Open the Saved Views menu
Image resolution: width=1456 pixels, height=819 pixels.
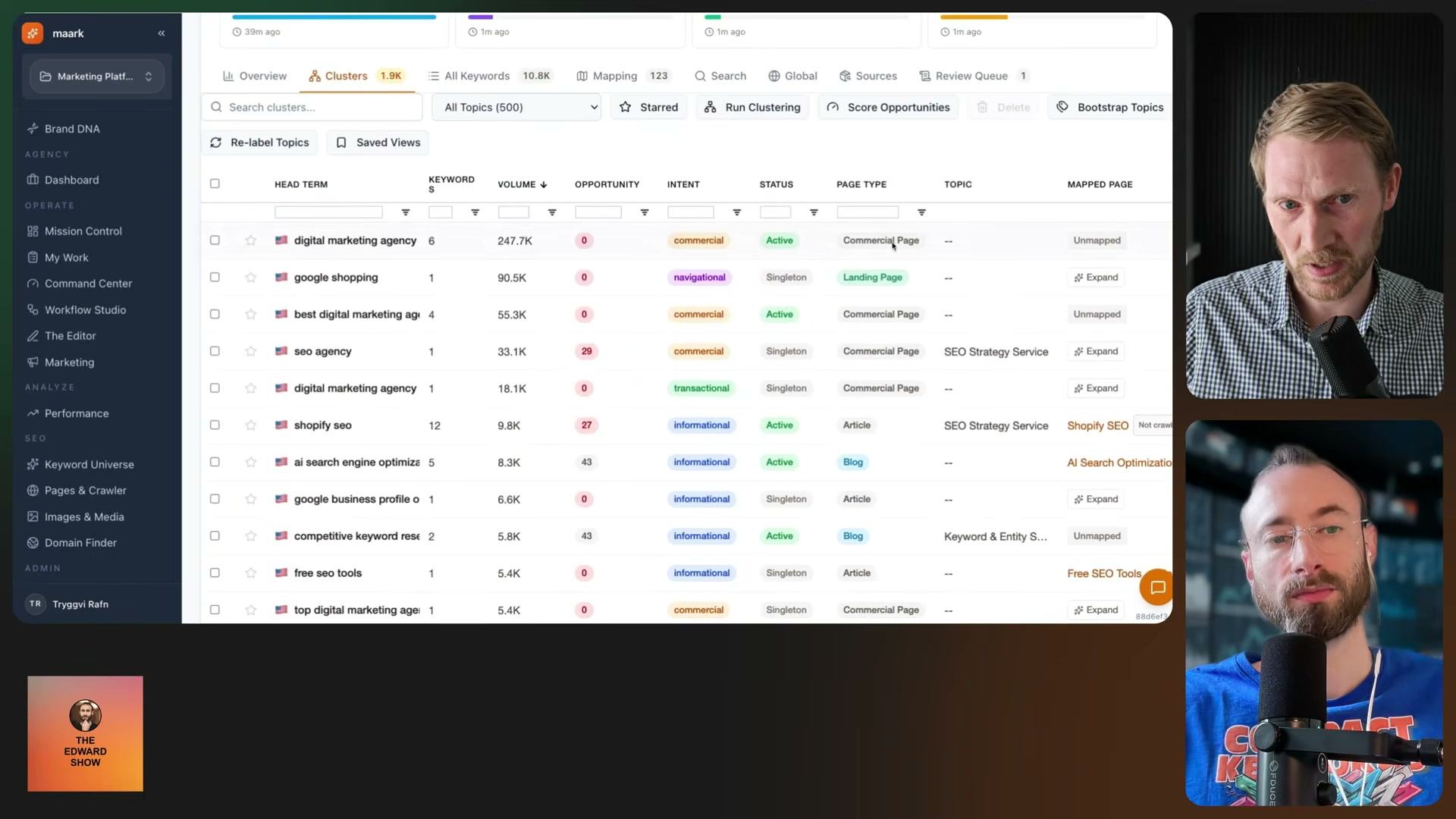click(378, 143)
